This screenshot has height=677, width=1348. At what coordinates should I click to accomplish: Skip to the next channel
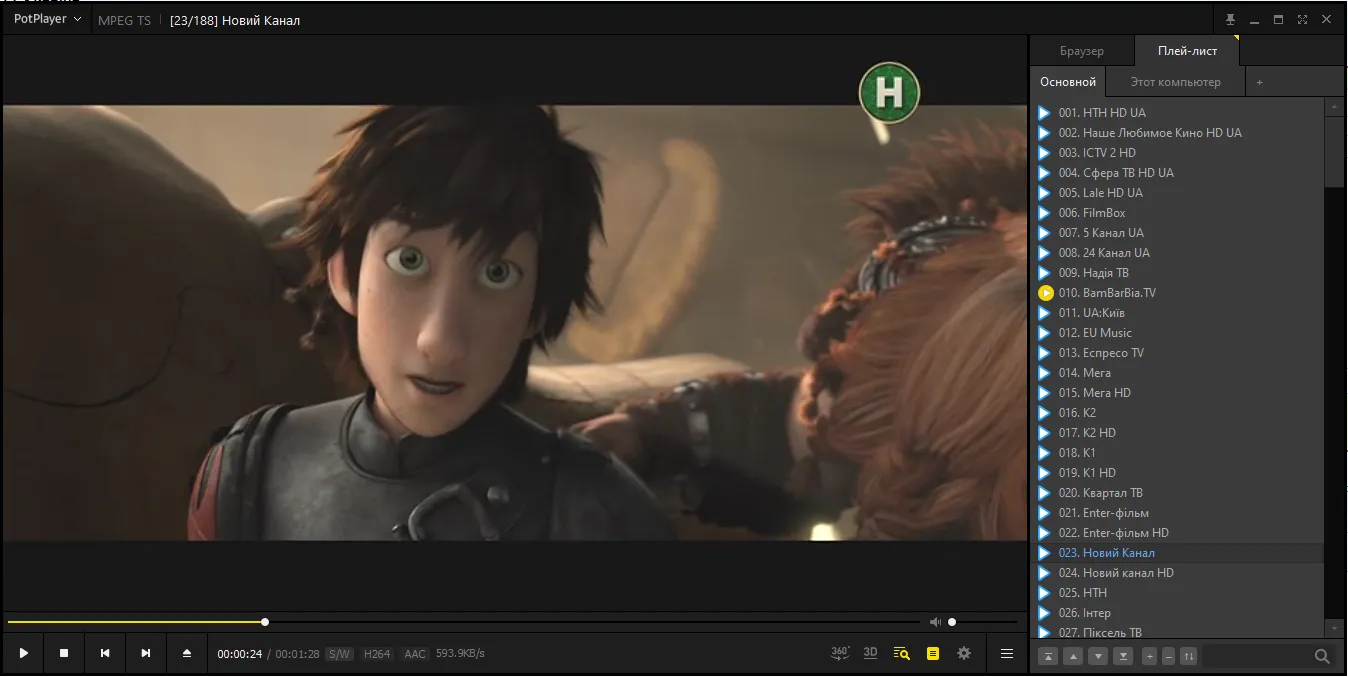[146, 654]
